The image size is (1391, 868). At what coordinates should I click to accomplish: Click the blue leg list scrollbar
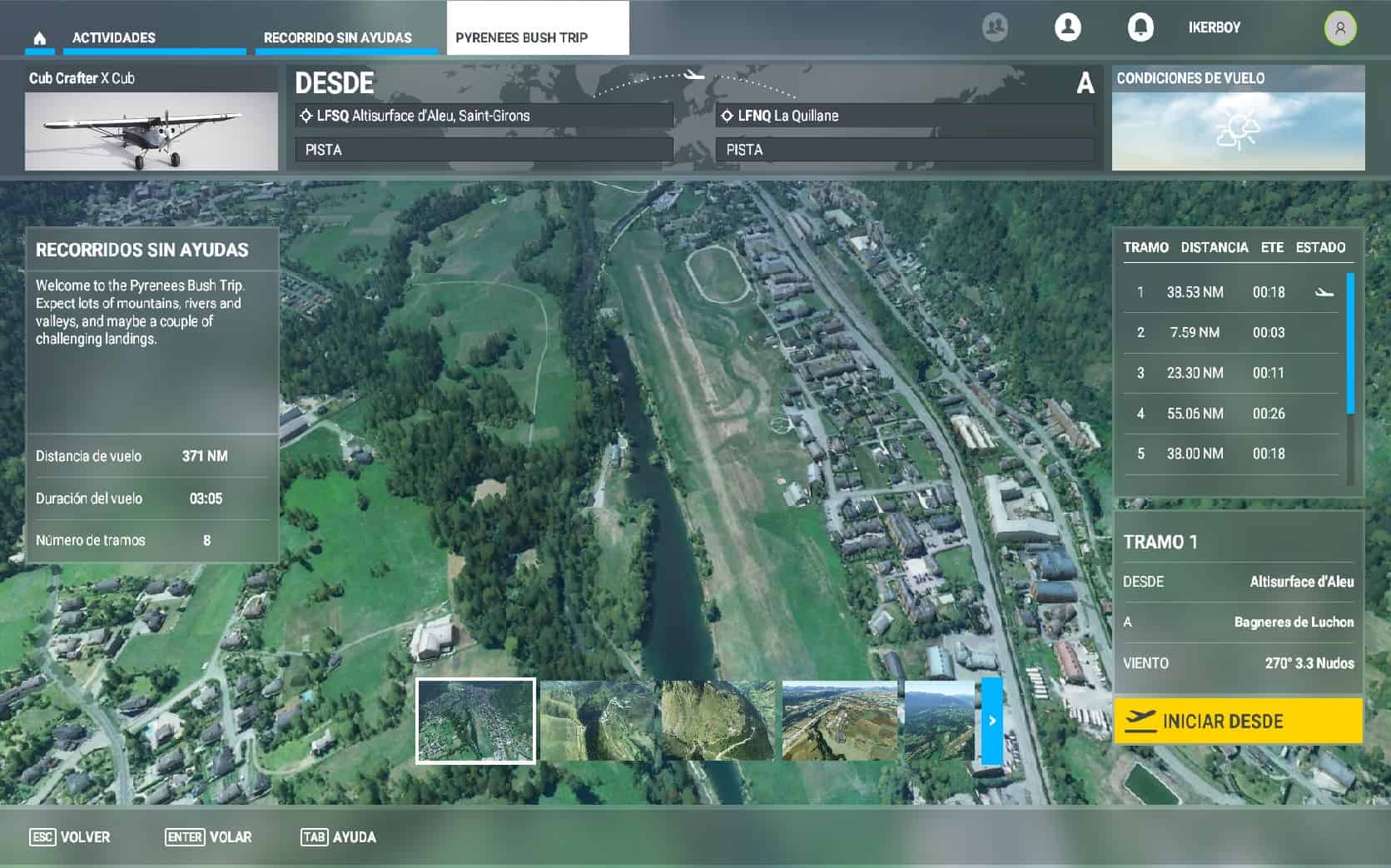(1349, 343)
